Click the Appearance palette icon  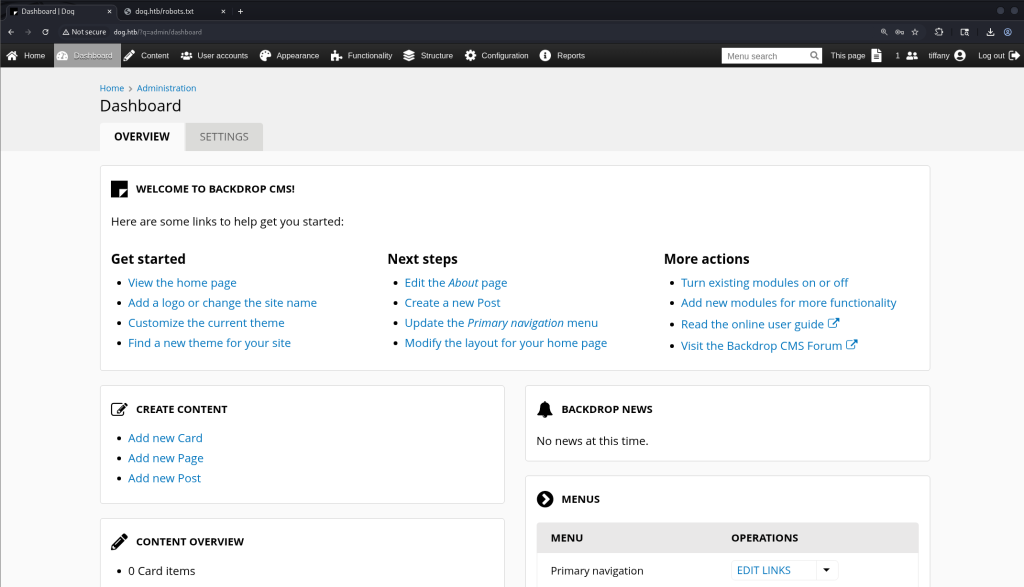265,56
